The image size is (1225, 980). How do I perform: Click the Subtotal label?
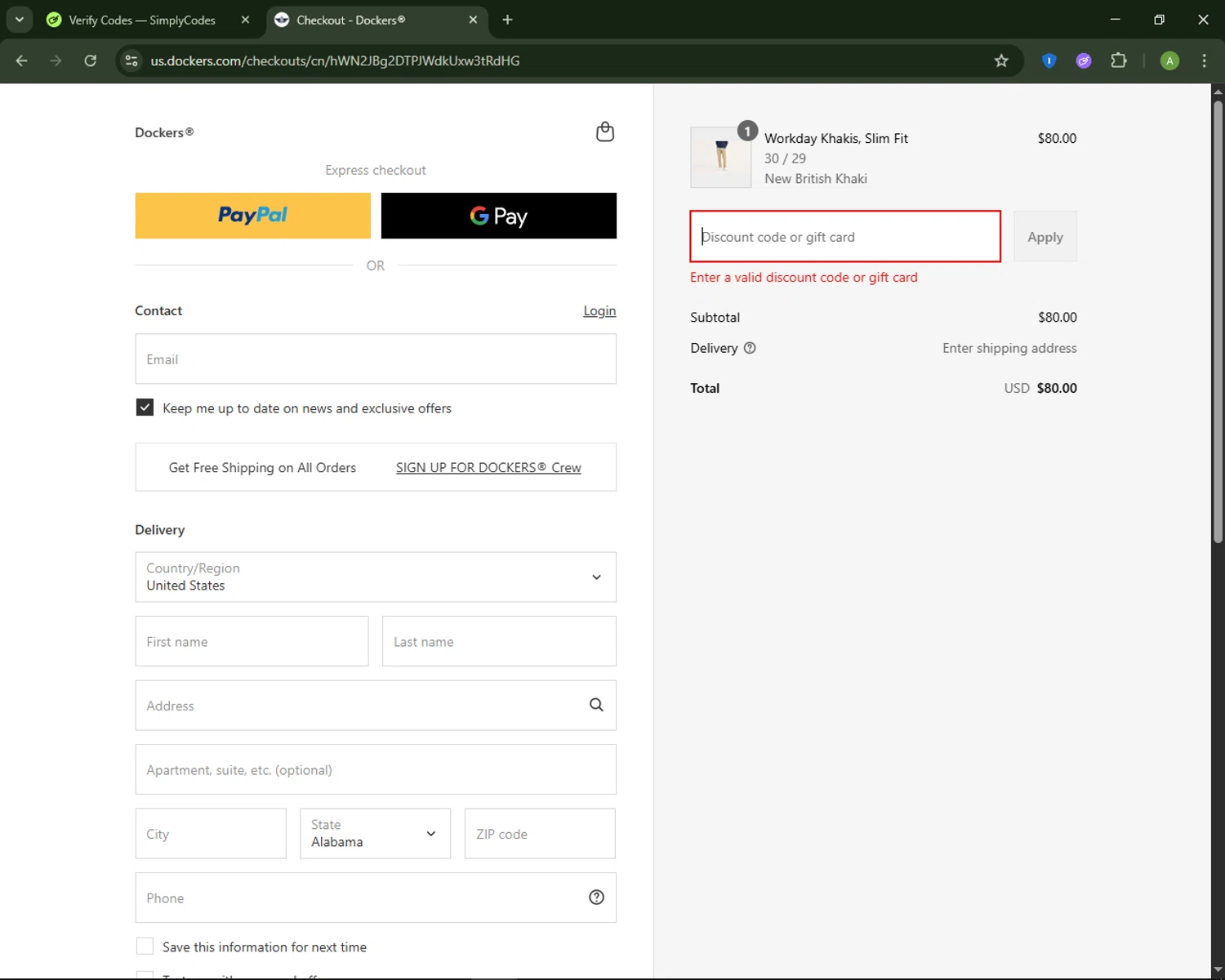pos(715,317)
